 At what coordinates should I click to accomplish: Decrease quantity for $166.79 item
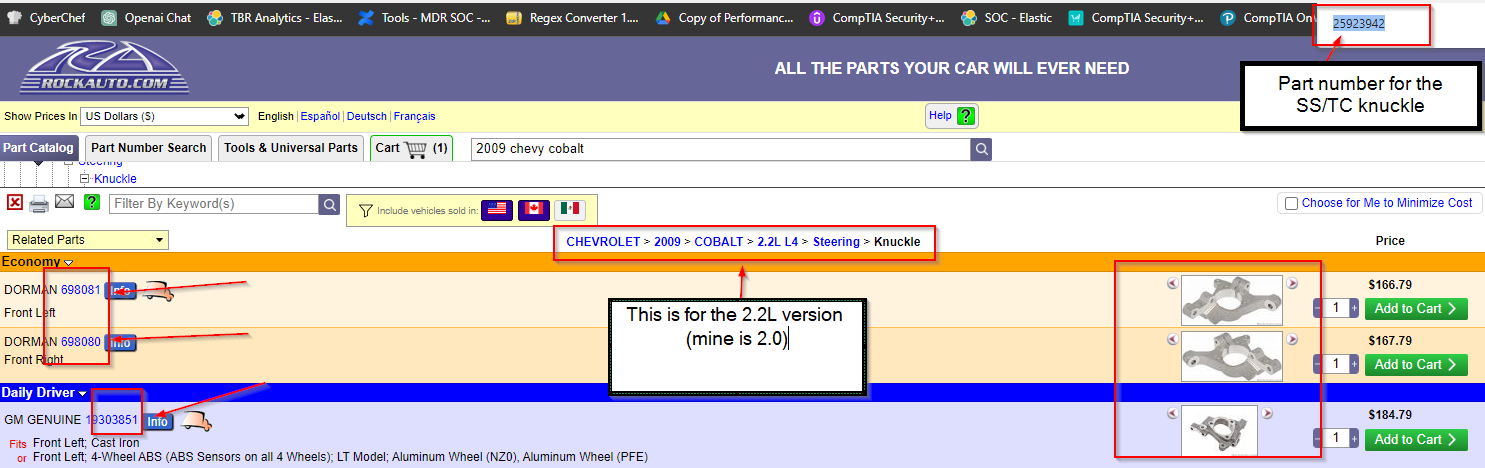tap(1317, 308)
